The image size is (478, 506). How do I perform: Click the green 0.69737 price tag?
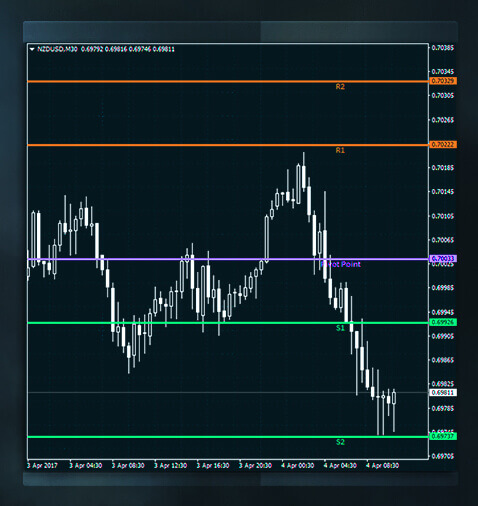pyautogui.click(x=443, y=436)
